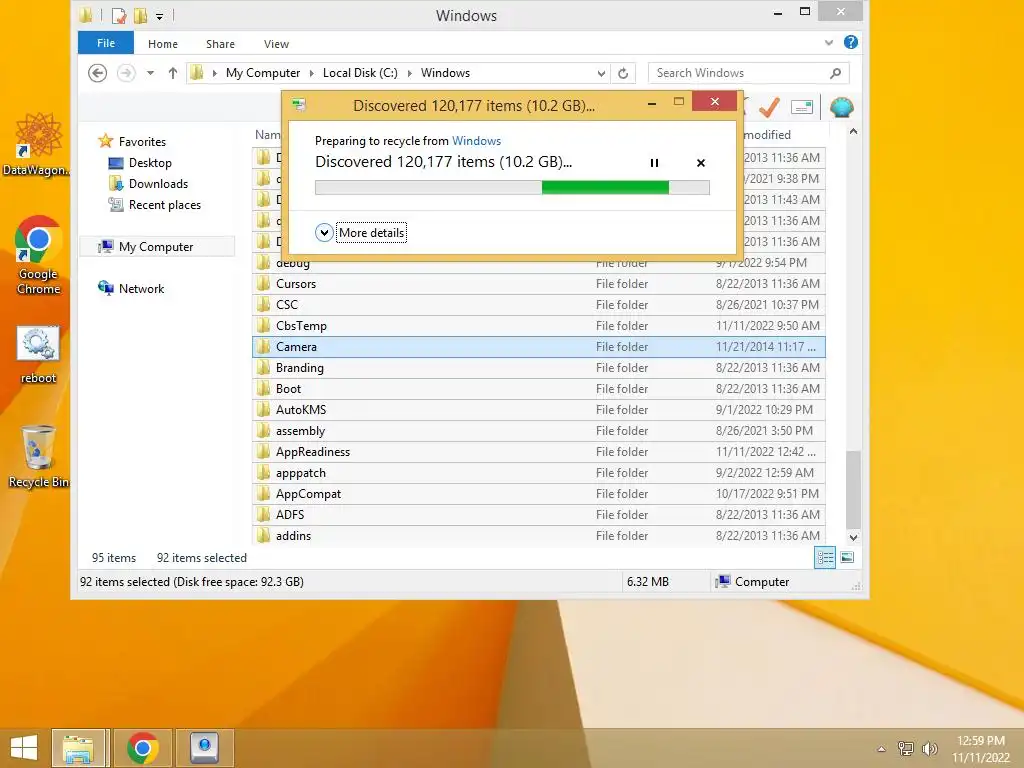
Task: Click the assembly folder icon
Action: 263,430
